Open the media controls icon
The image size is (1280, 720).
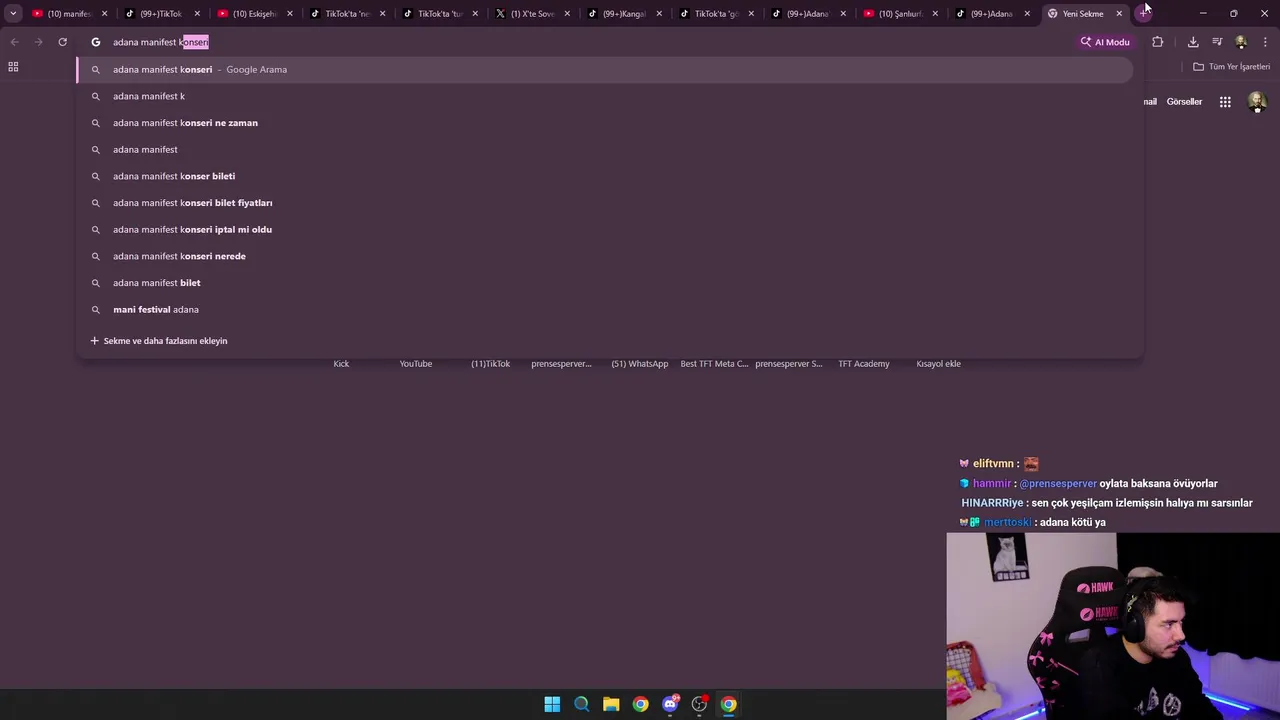[1217, 42]
